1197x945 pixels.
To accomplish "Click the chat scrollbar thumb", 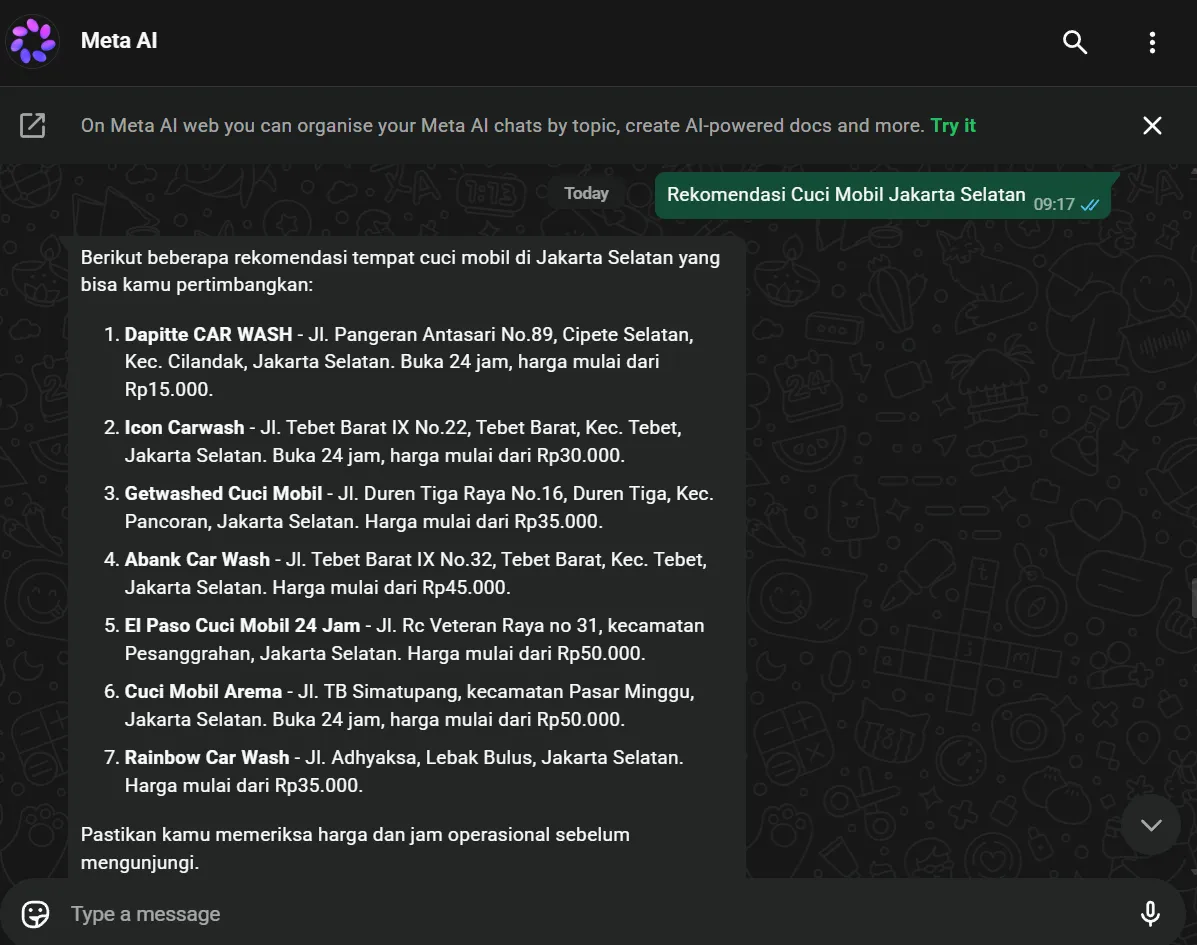I will click(x=1193, y=598).
